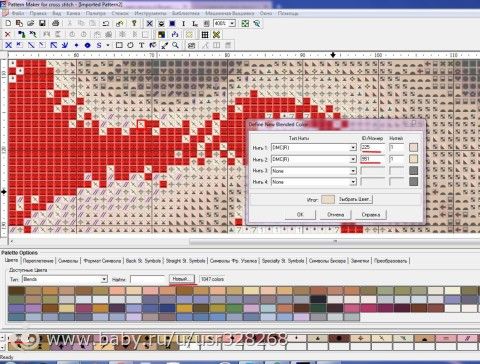Viewport: 480px width, 364px height.
Task: Select the rectangle selection tool
Action: point(119,45)
